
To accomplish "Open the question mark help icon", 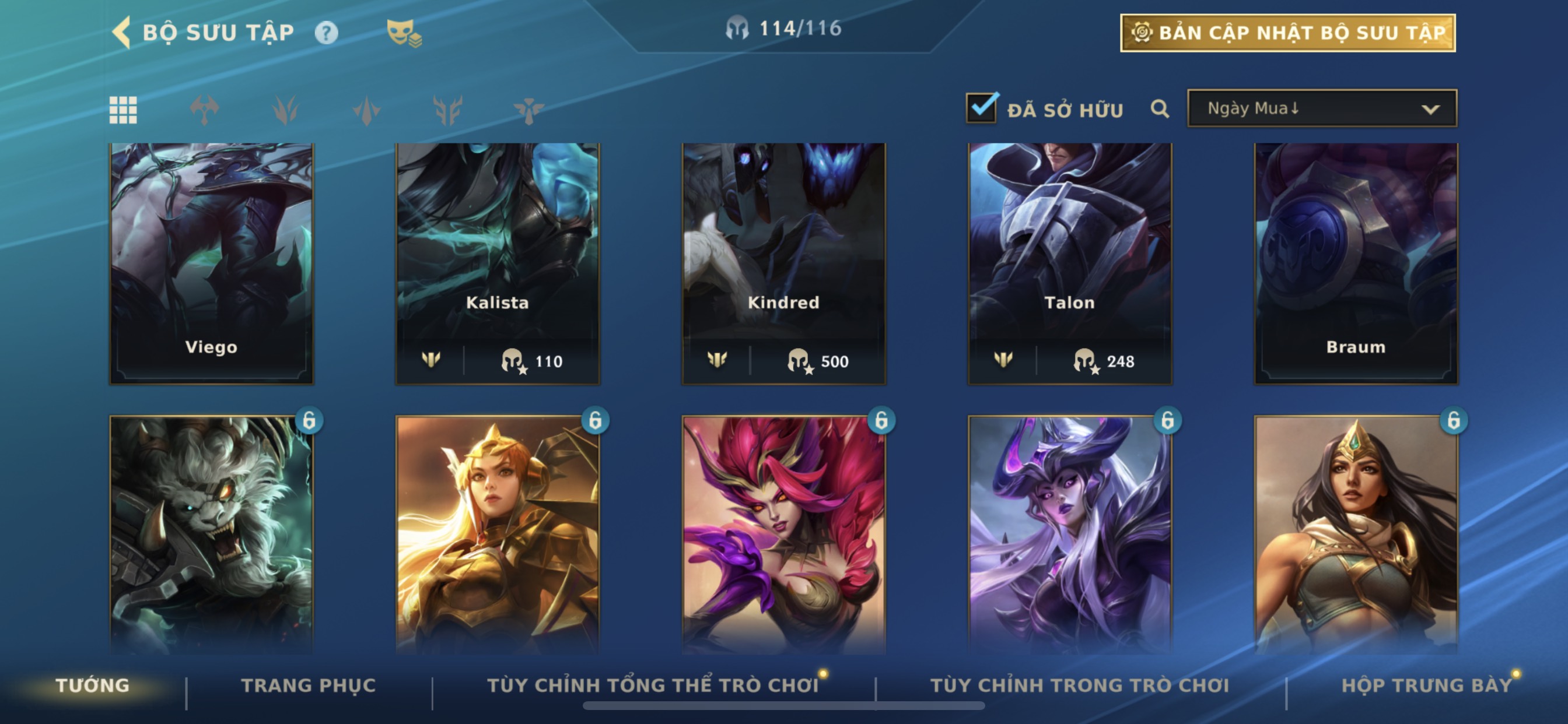I will 326,32.
